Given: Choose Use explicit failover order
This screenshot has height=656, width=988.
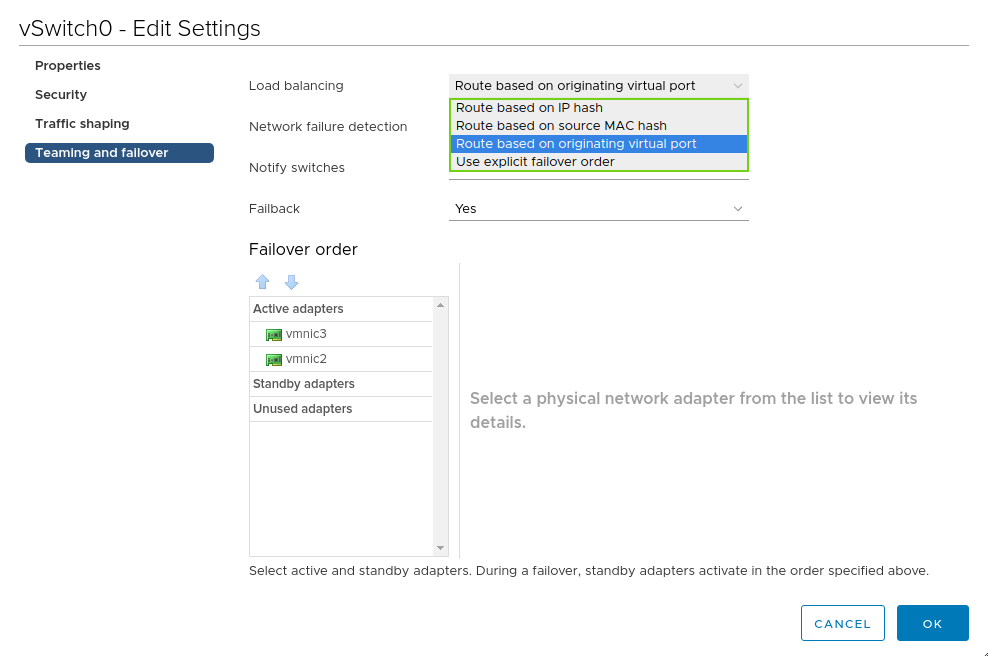Looking at the screenshot, I should [x=599, y=161].
